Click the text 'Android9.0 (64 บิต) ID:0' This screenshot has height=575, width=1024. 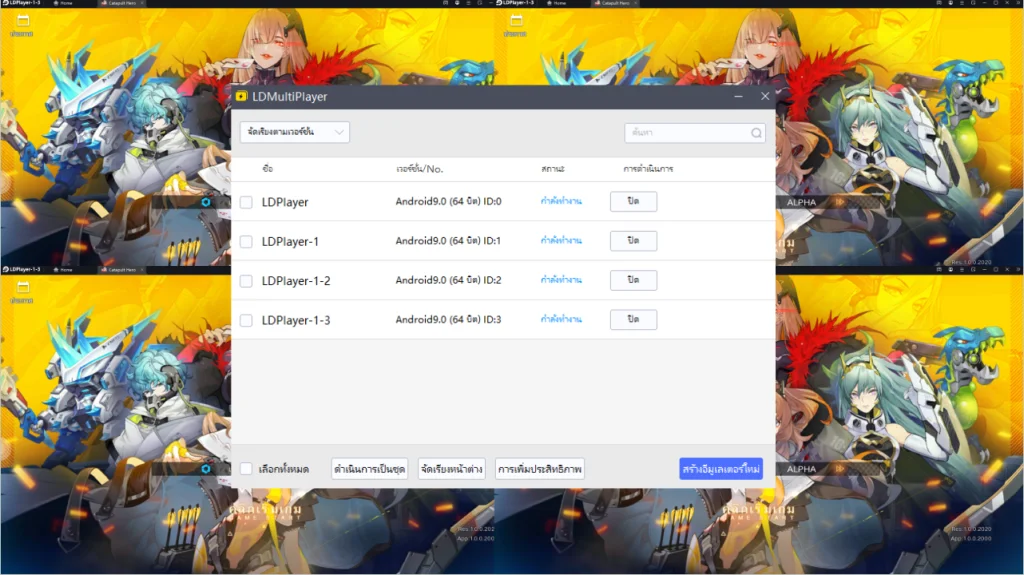pyautogui.click(x=448, y=201)
